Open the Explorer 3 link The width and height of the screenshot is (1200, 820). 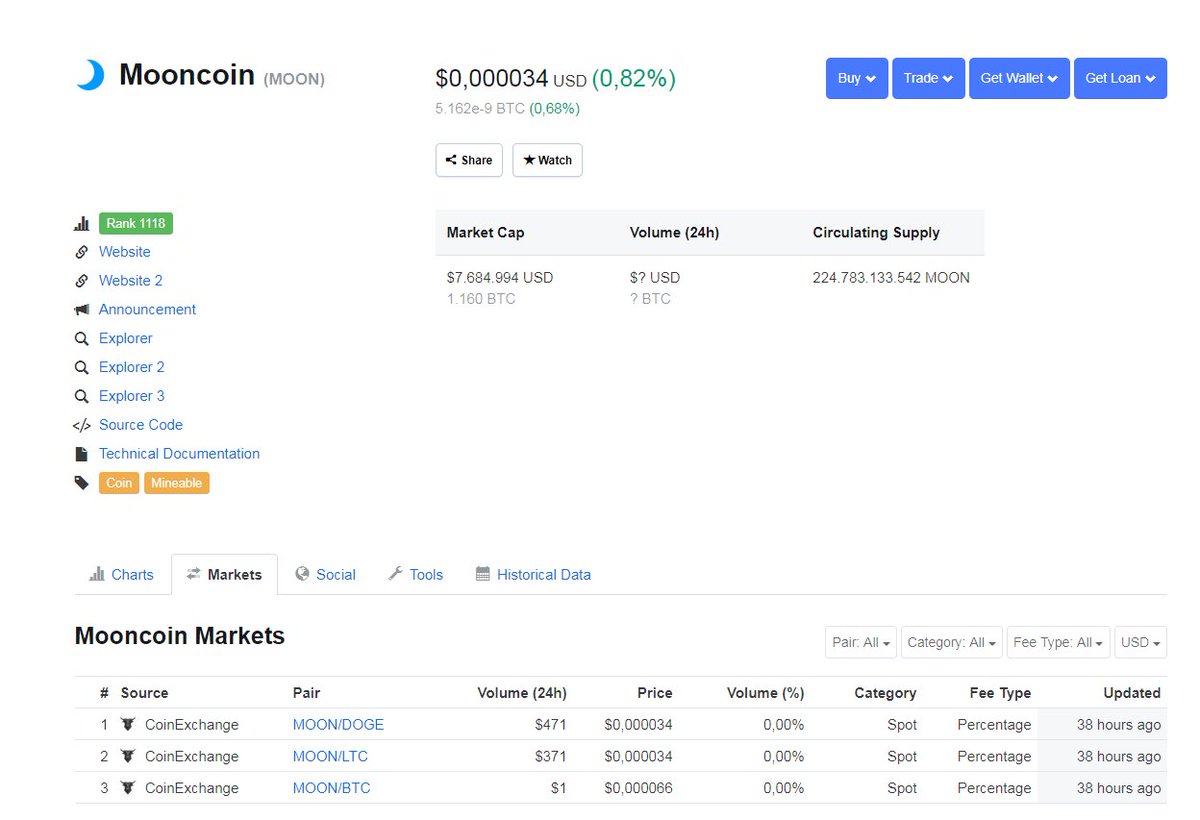tap(132, 396)
